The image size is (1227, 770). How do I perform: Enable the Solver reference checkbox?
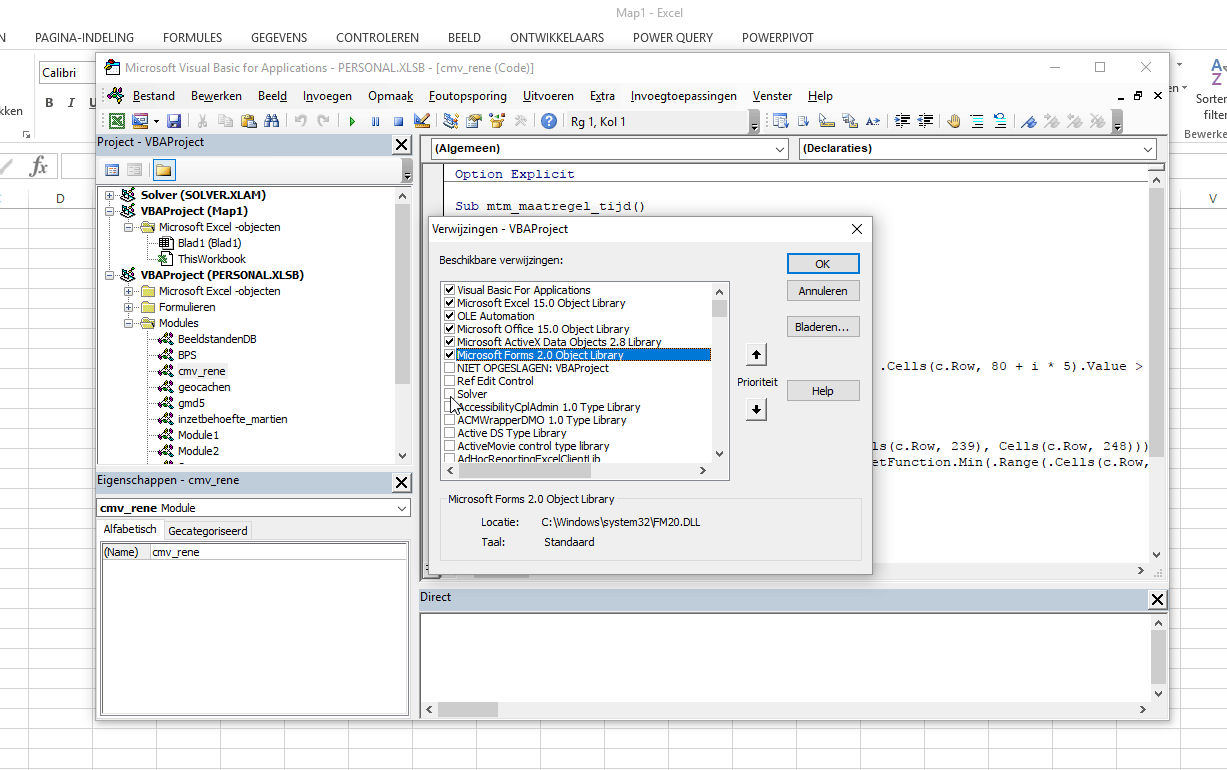tap(449, 394)
